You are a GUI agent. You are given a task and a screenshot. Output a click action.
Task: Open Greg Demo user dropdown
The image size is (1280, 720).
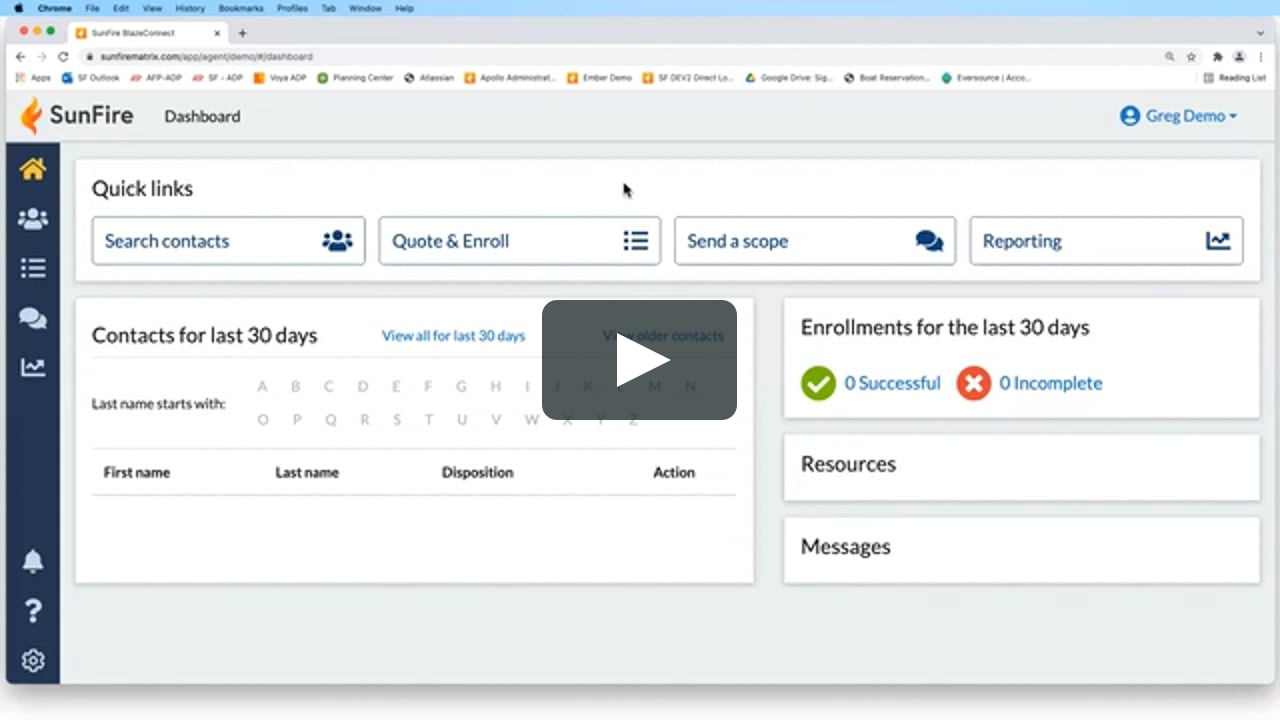pos(1179,116)
